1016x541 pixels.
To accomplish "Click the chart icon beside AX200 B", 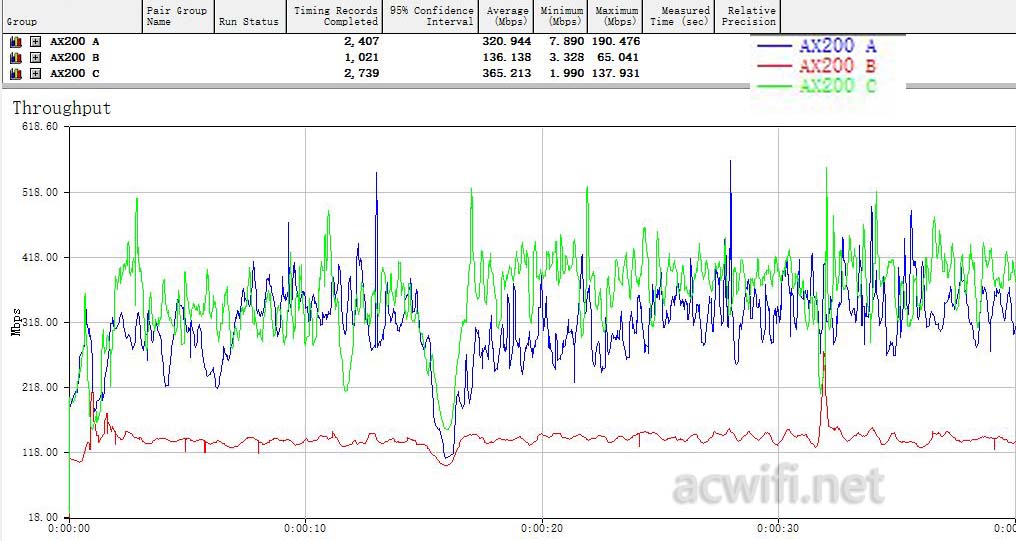I will point(16,58).
